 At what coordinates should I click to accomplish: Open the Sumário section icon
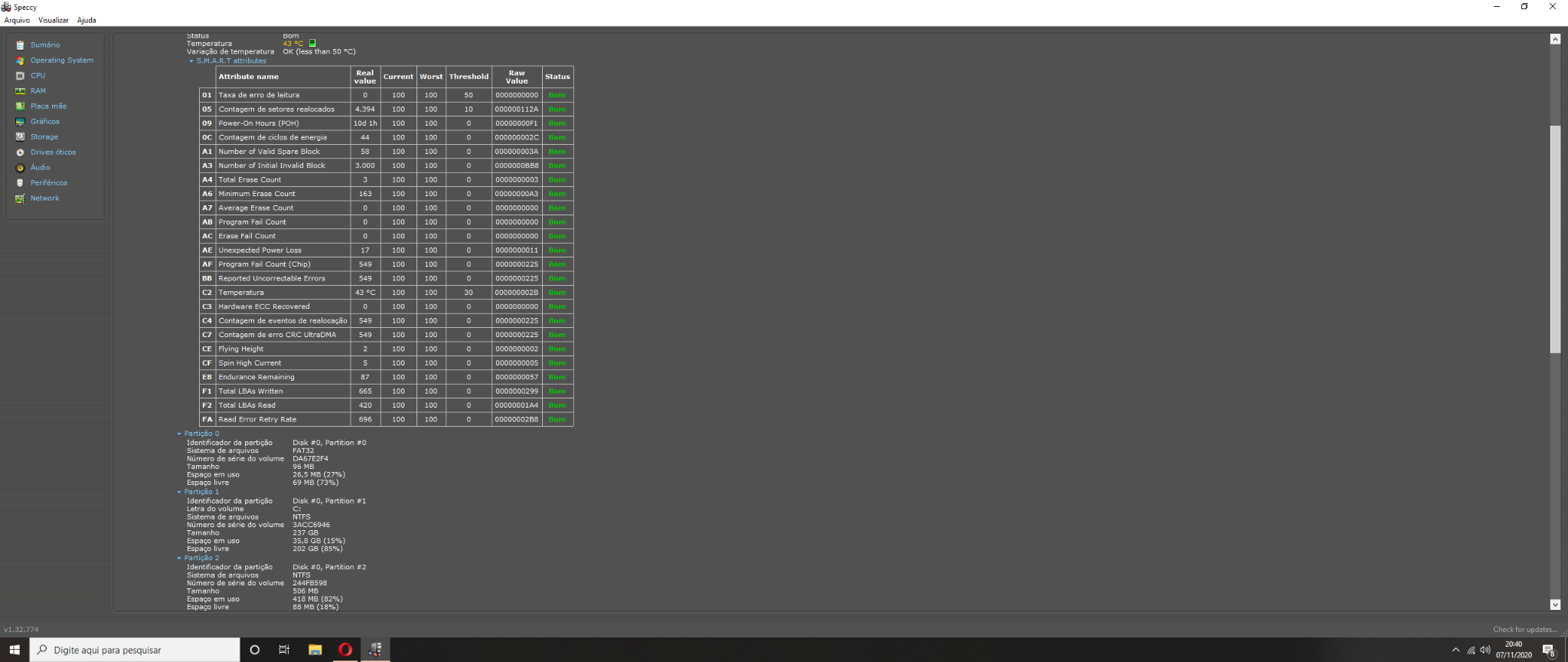point(21,45)
